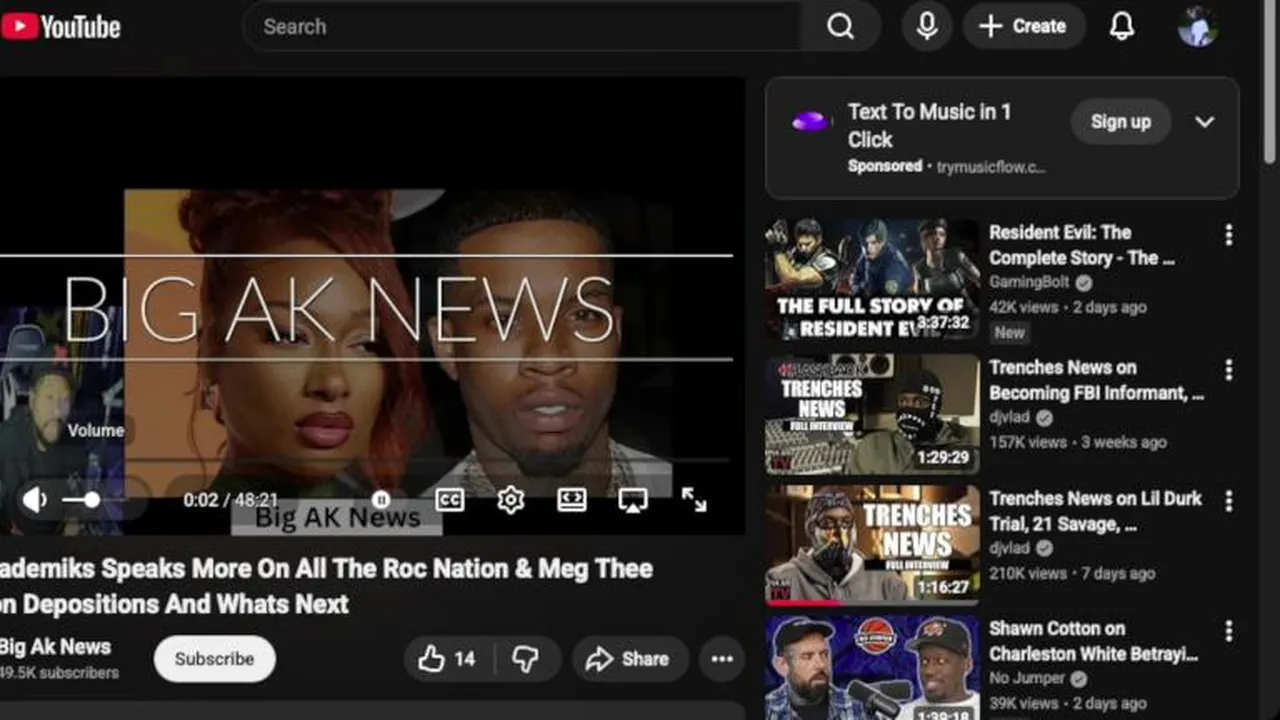Click the djvlad channel under FBI Informant video
The image size is (1280, 720).
pos(1009,418)
